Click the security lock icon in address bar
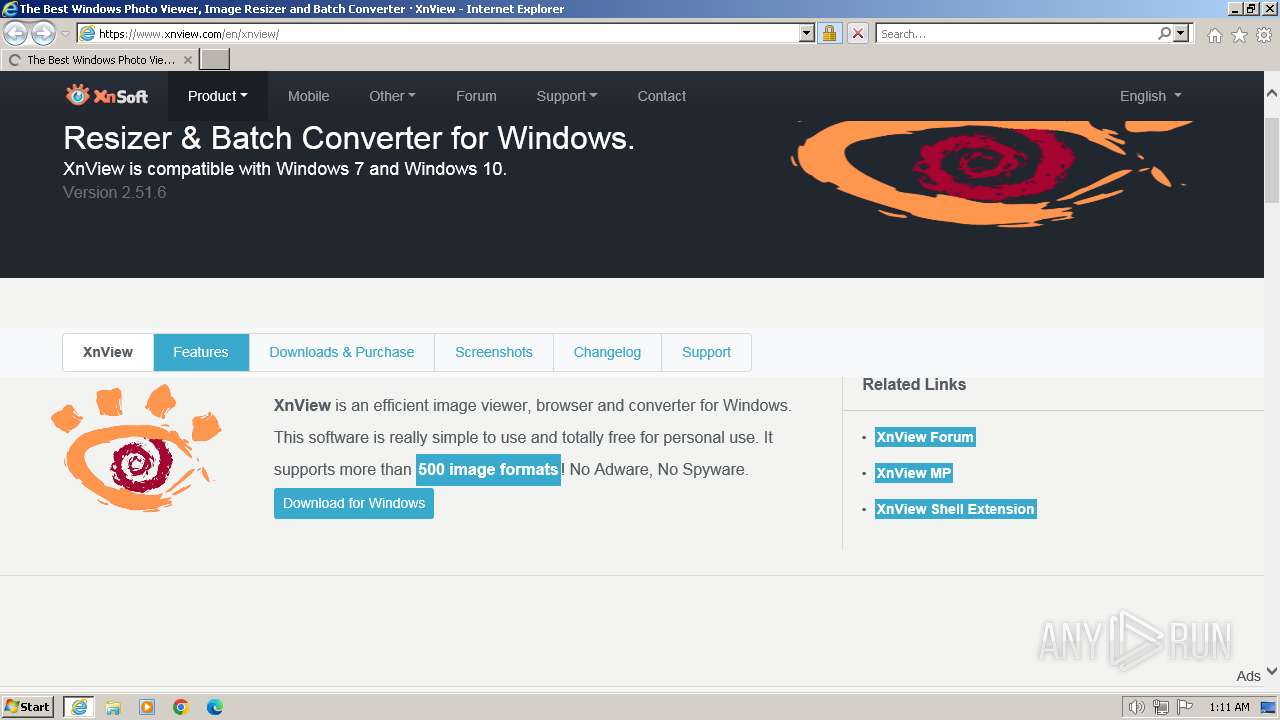Screen dimensions: 1280x720 coord(829,34)
